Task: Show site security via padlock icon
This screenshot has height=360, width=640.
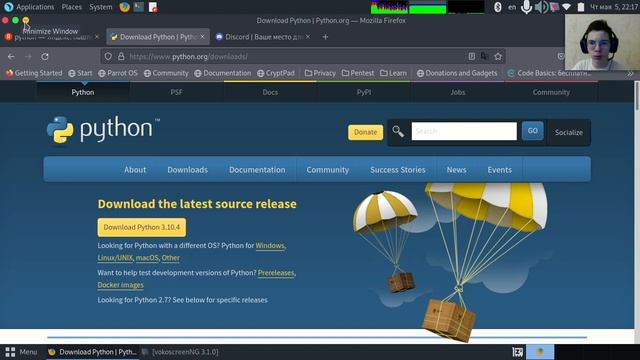Action: pyautogui.click(x=121, y=57)
